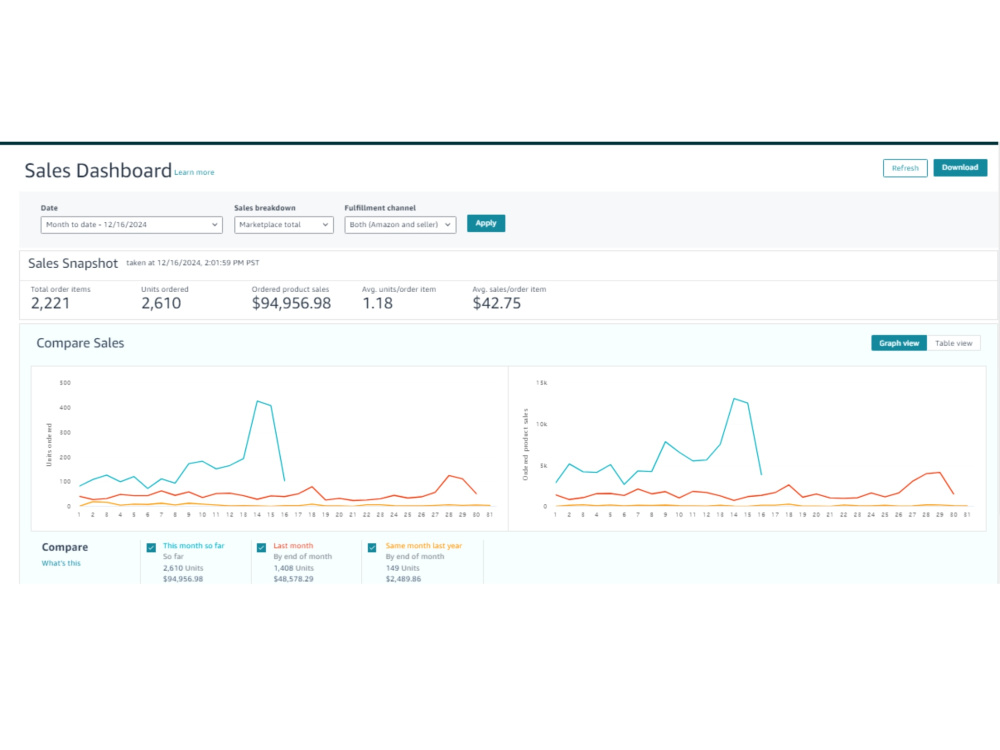
Task: Click the 1.18 avg units per order value
Action: pyautogui.click(x=378, y=304)
